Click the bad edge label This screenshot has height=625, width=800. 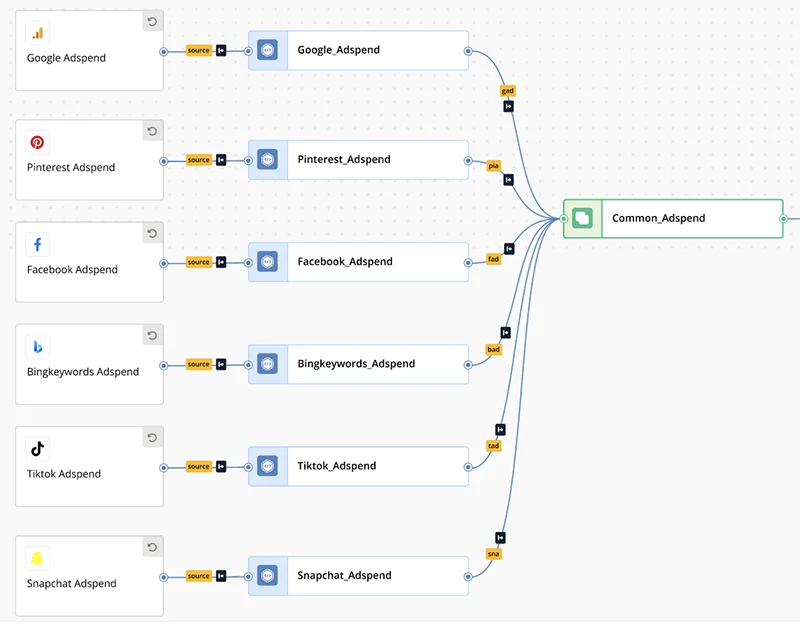(493, 349)
